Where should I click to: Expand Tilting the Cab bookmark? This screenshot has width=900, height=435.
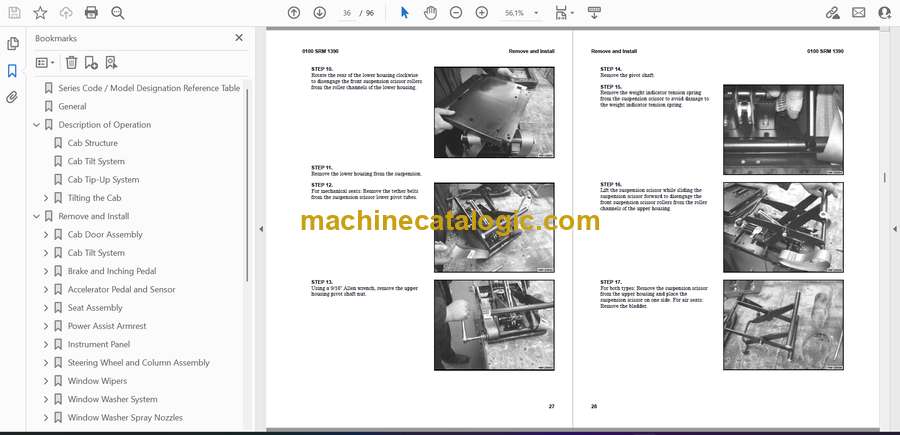(46, 198)
